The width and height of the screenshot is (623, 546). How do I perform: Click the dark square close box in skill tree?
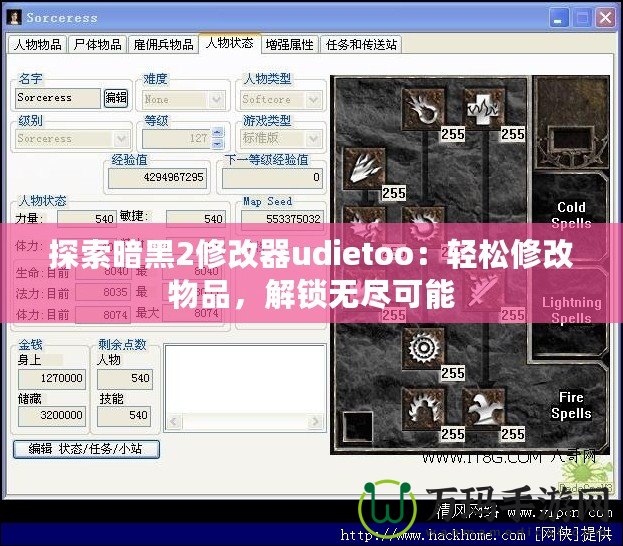(358, 426)
